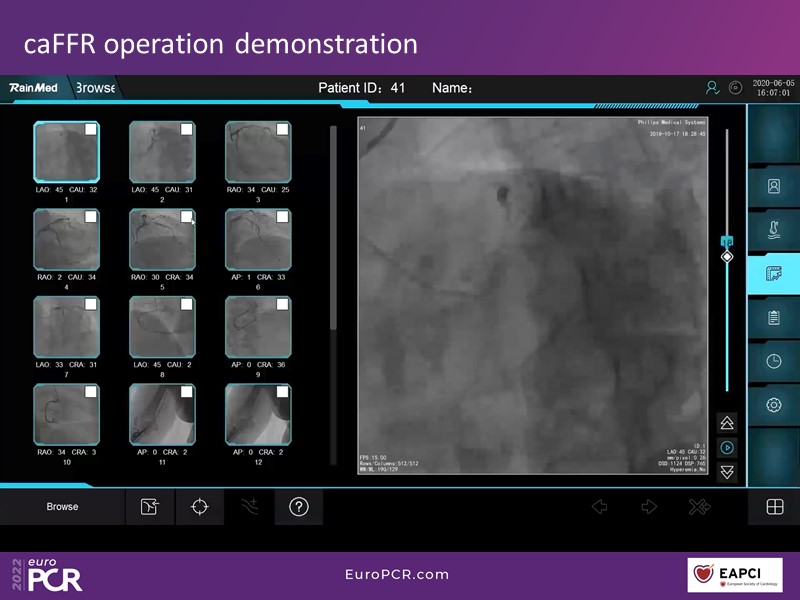Open the settings gear in sidebar

coord(773,405)
